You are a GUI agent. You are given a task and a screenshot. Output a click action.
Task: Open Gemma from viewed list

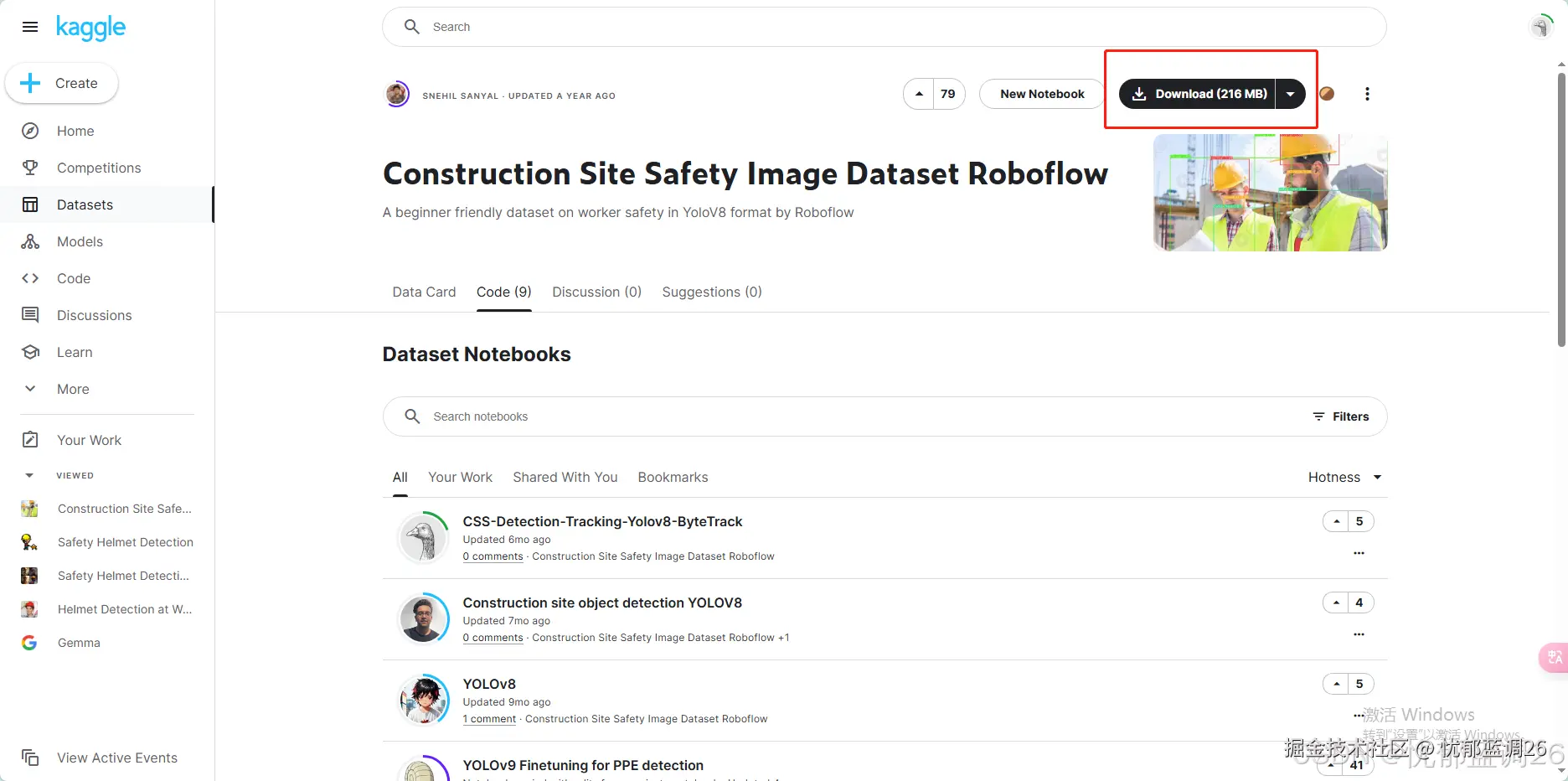point(79,643)
